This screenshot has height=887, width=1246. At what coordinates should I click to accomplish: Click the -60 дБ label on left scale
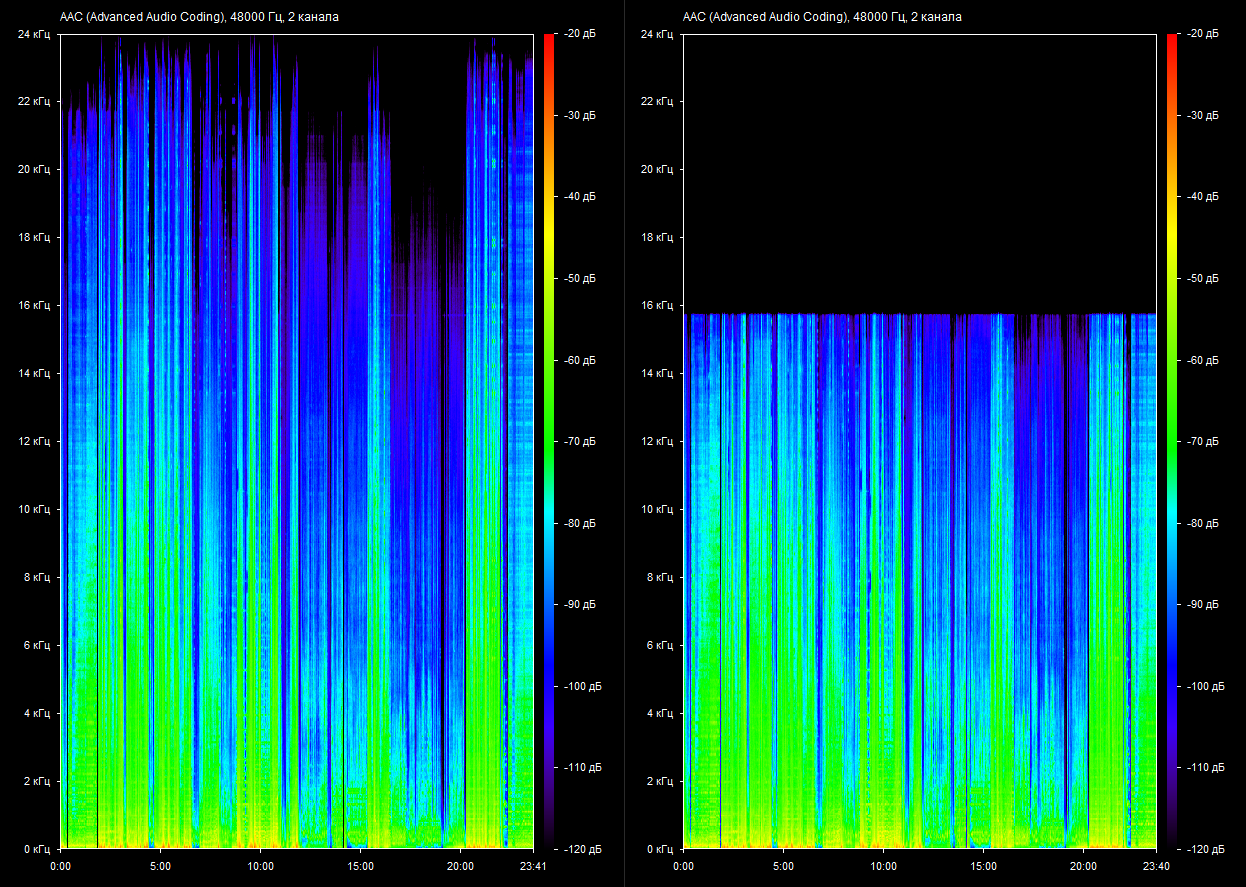click(580, 360)
